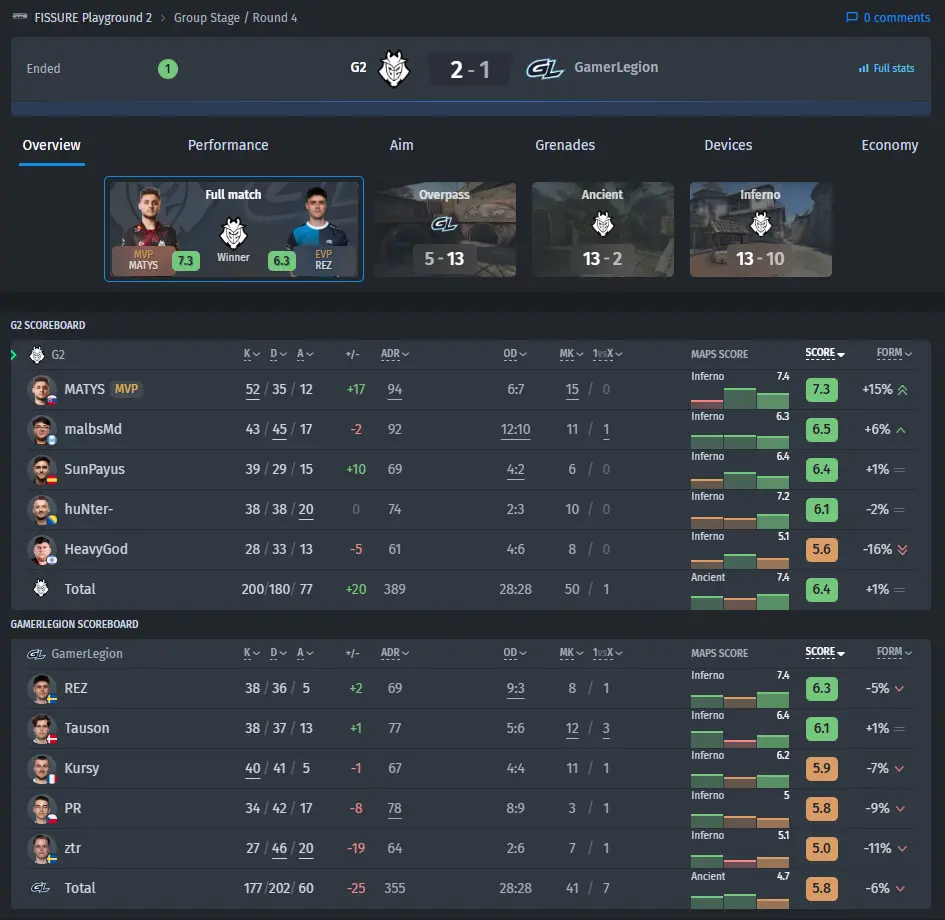Sort G2 scoreboard by kills column
This screenshot has height=920, width=945.
[251, 354]
